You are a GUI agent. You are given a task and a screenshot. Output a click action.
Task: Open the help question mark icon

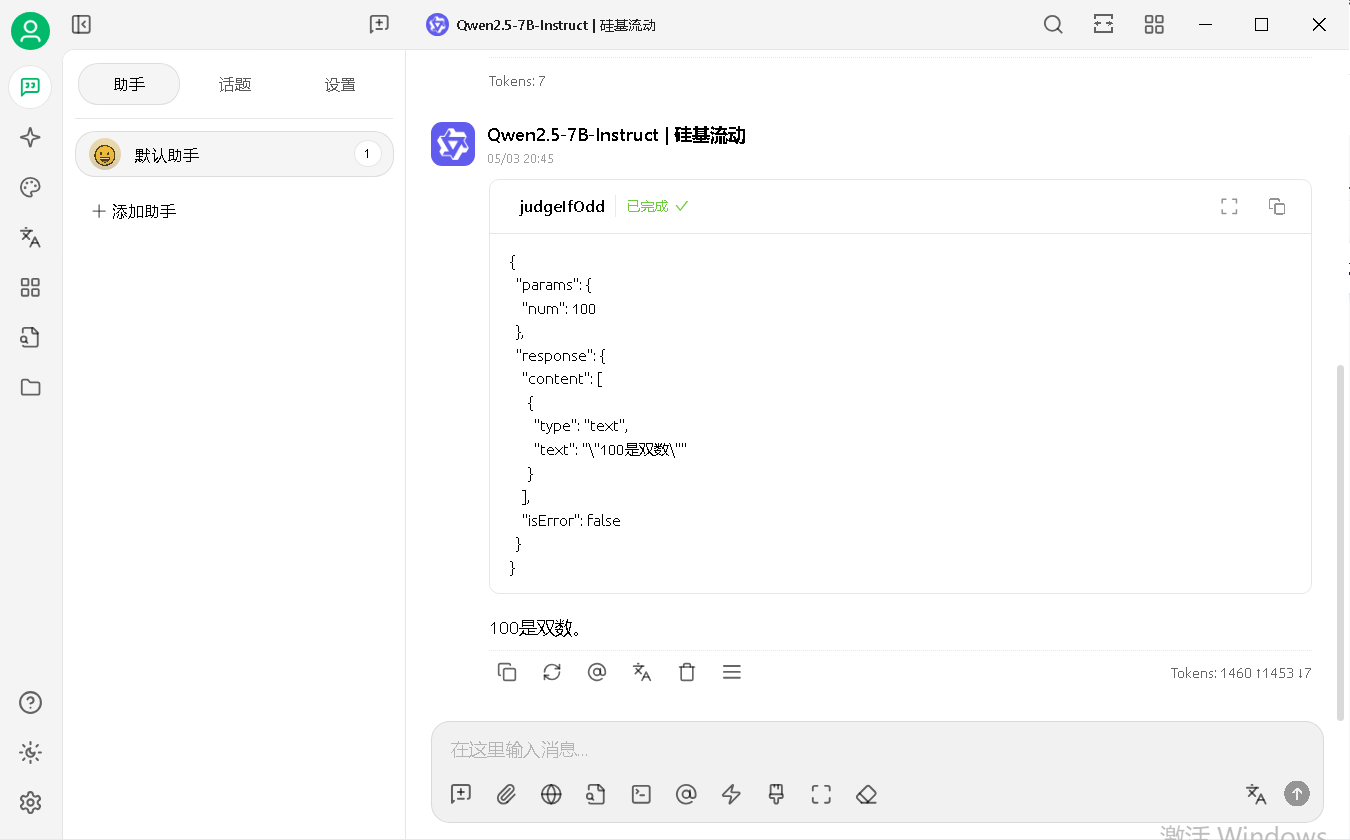(x=31, y=703)
